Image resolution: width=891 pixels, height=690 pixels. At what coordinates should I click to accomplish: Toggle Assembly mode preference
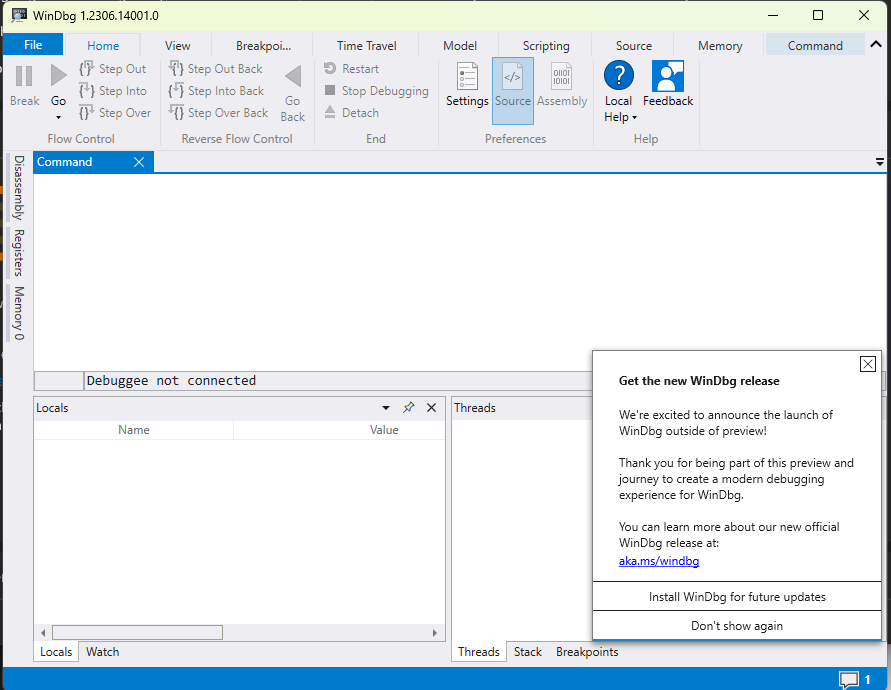pos(561,85)
